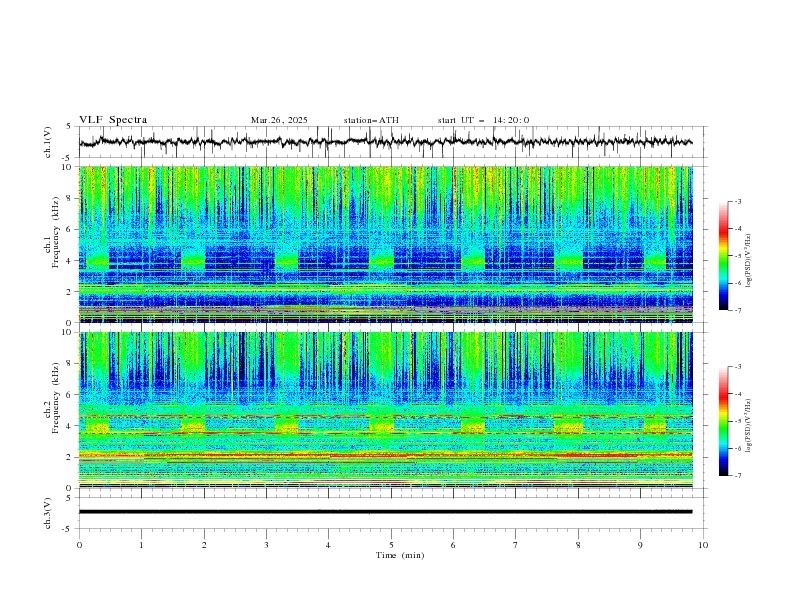Click ch.2 colorbar 'log(PSD)(V²/Hz)' label
792x612 pixels.
click(748, 426)
